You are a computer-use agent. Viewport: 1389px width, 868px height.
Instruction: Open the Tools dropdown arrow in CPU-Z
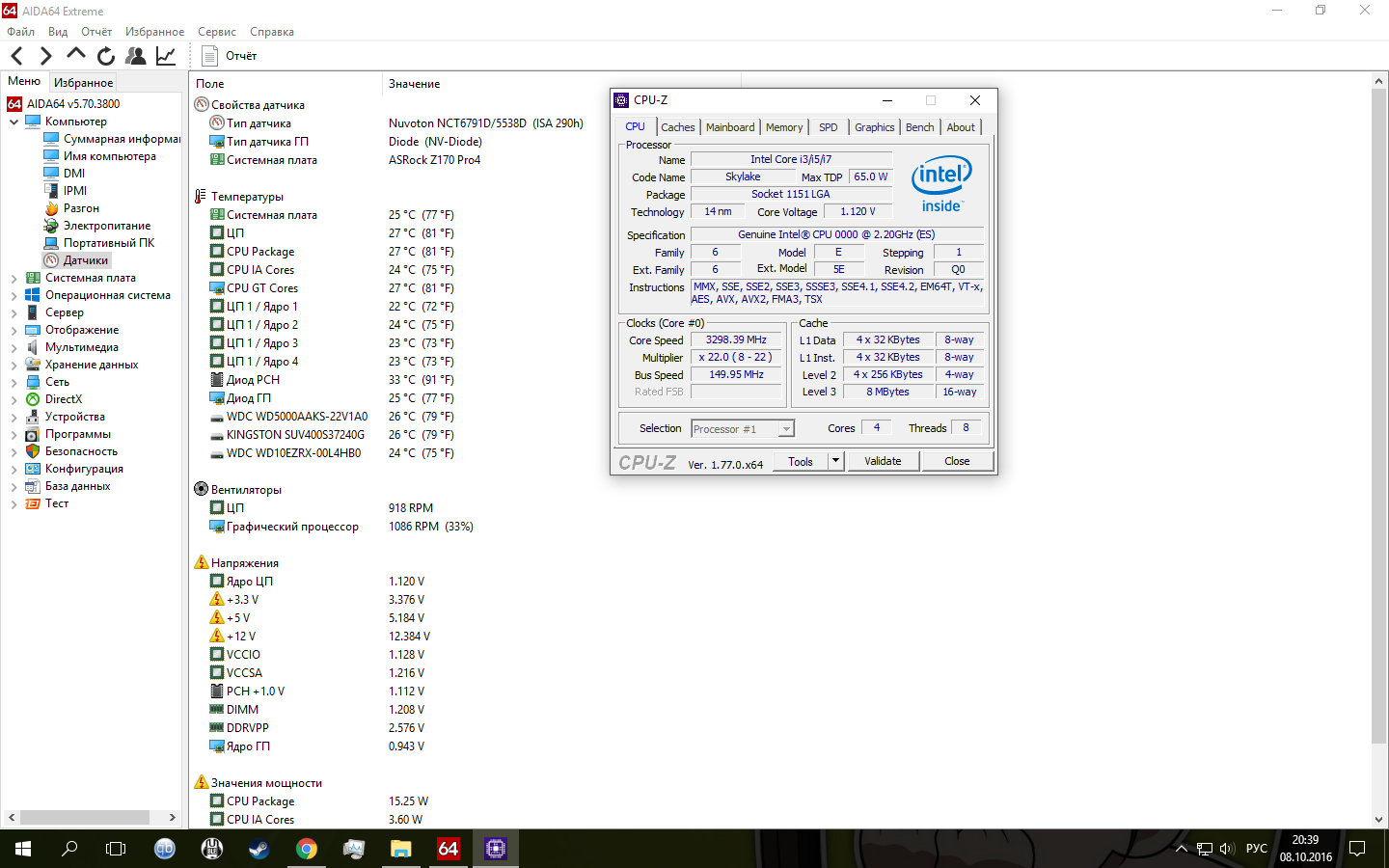tap(836, 461)
